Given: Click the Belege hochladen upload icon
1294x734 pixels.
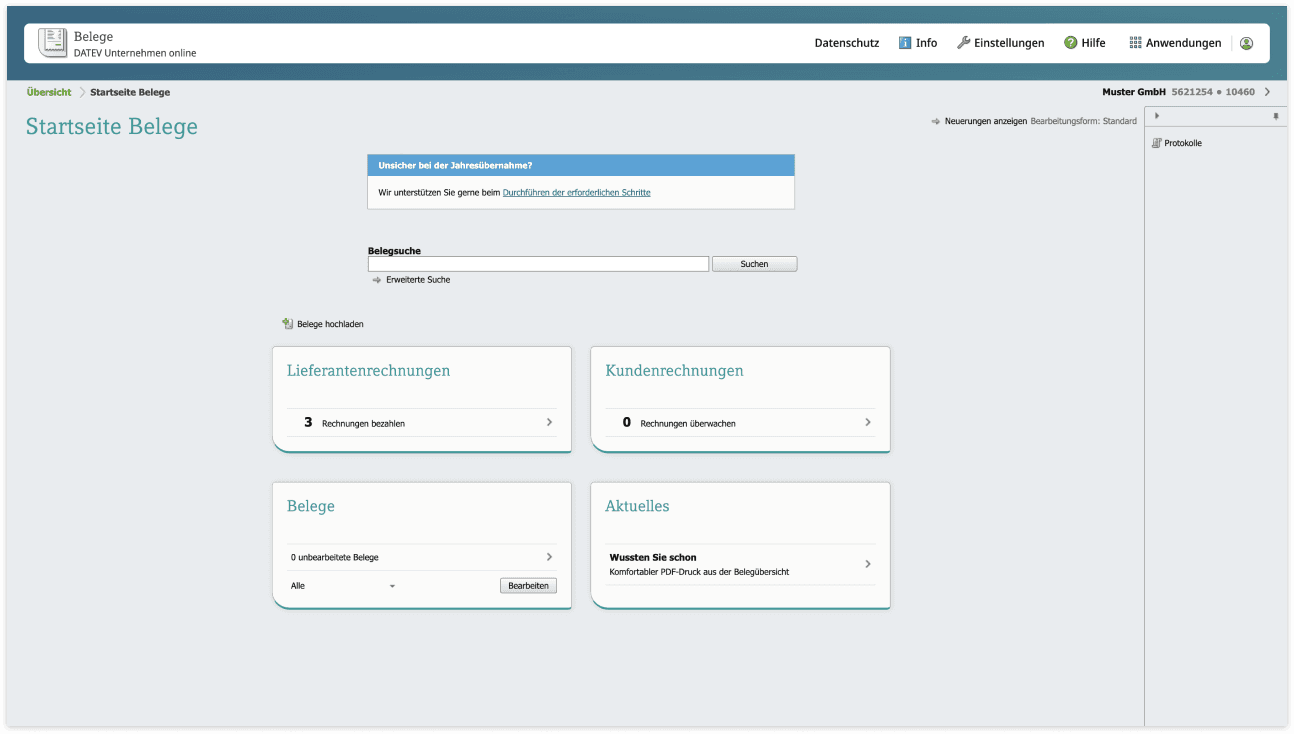Looking at the screenshot, I should click(286, 323).
